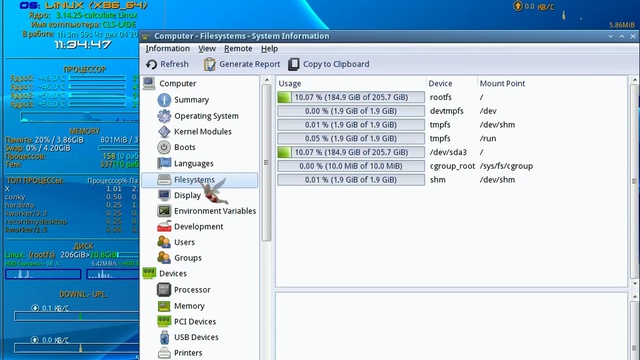The height and width of the screenshot is (360, 640).
Task: Select the shm device row
Action: [438, 180]
